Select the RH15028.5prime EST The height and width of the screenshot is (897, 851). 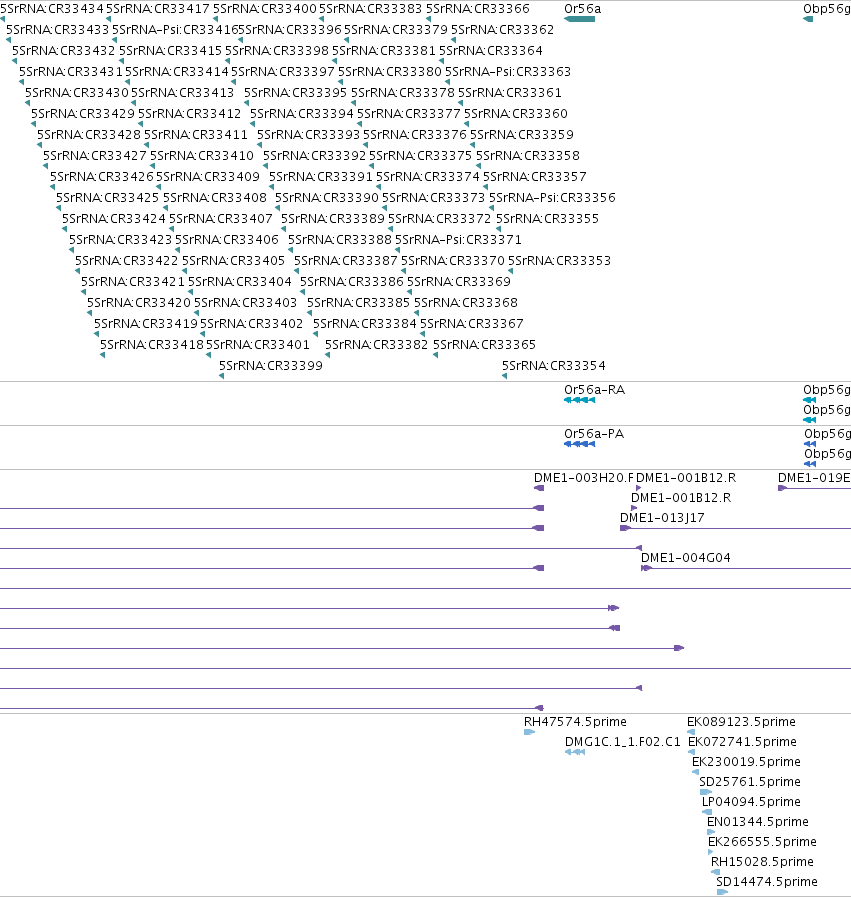pyautogui.click(x=762, y=862)
